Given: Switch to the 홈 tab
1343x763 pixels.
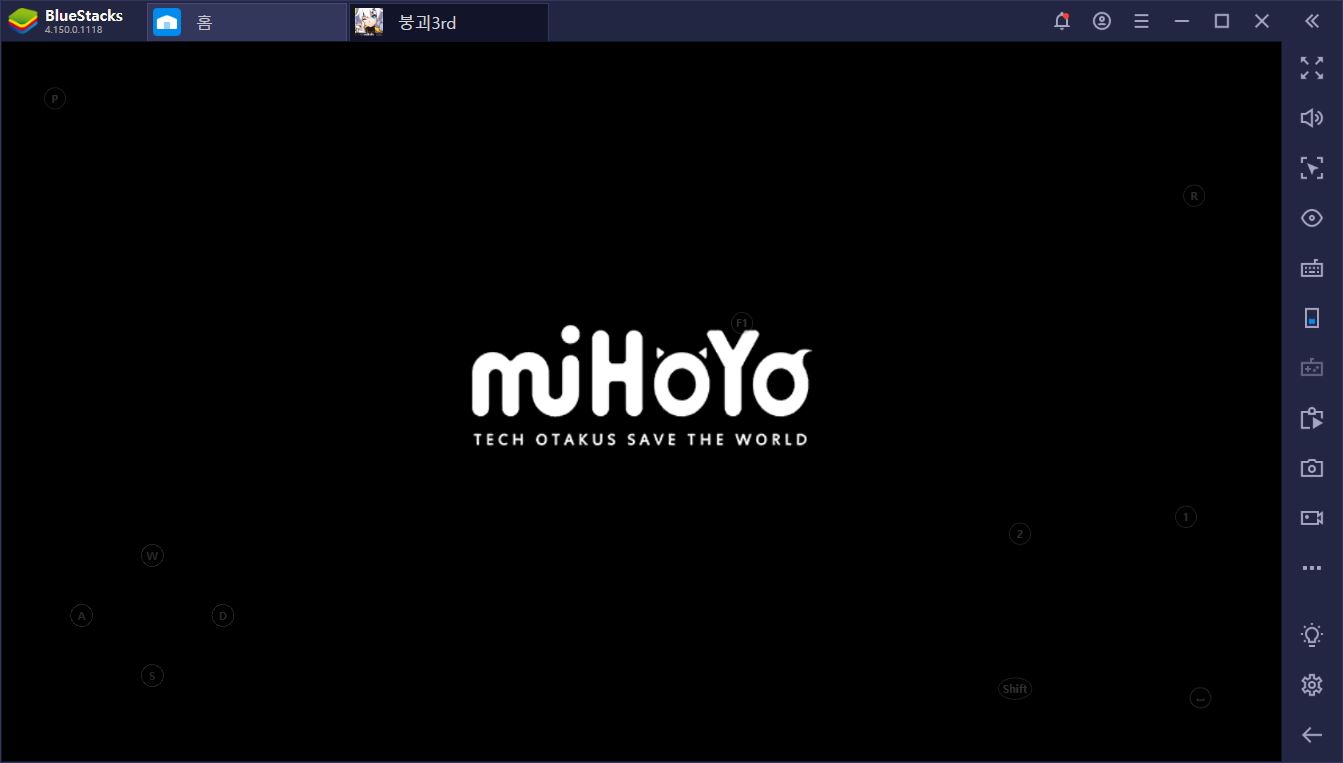Looking at the screenshot, I should point(247,22).
